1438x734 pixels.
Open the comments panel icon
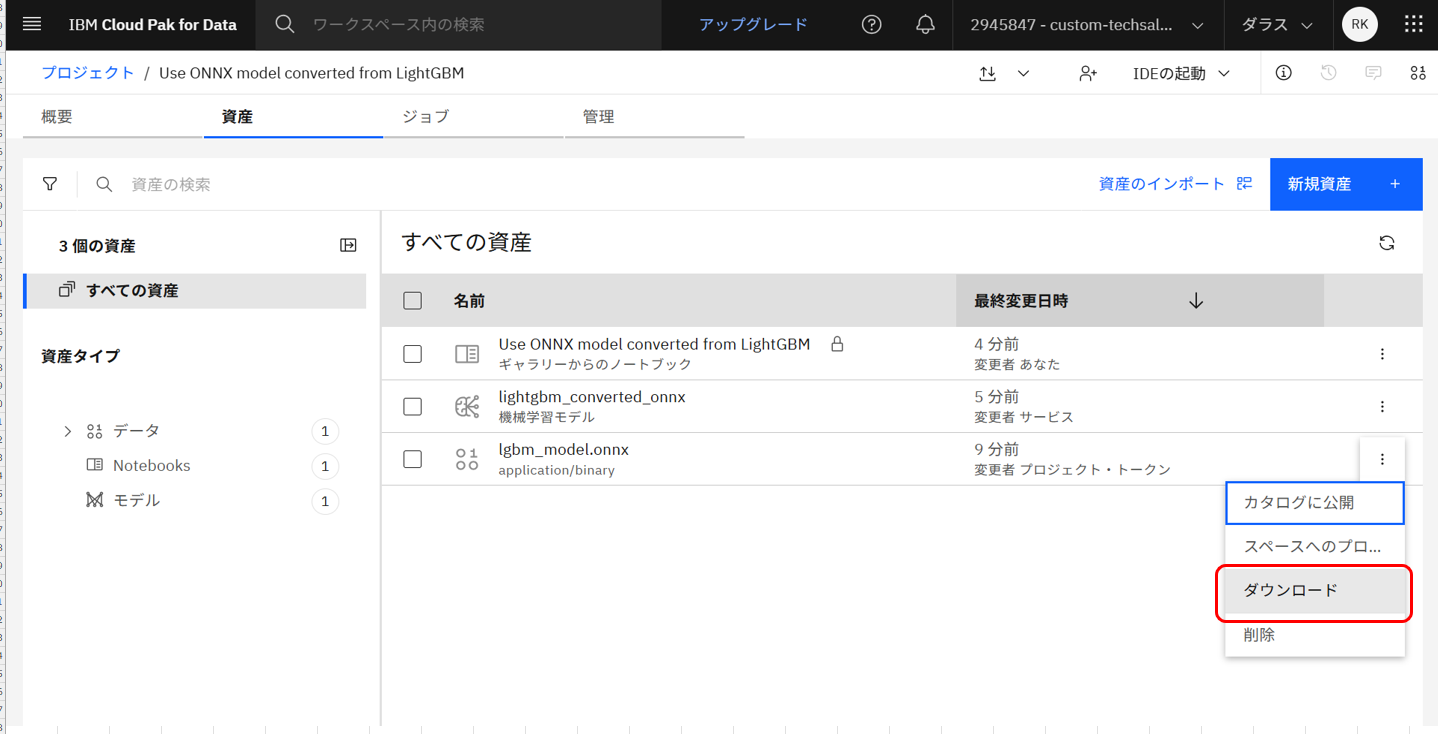1372,72
